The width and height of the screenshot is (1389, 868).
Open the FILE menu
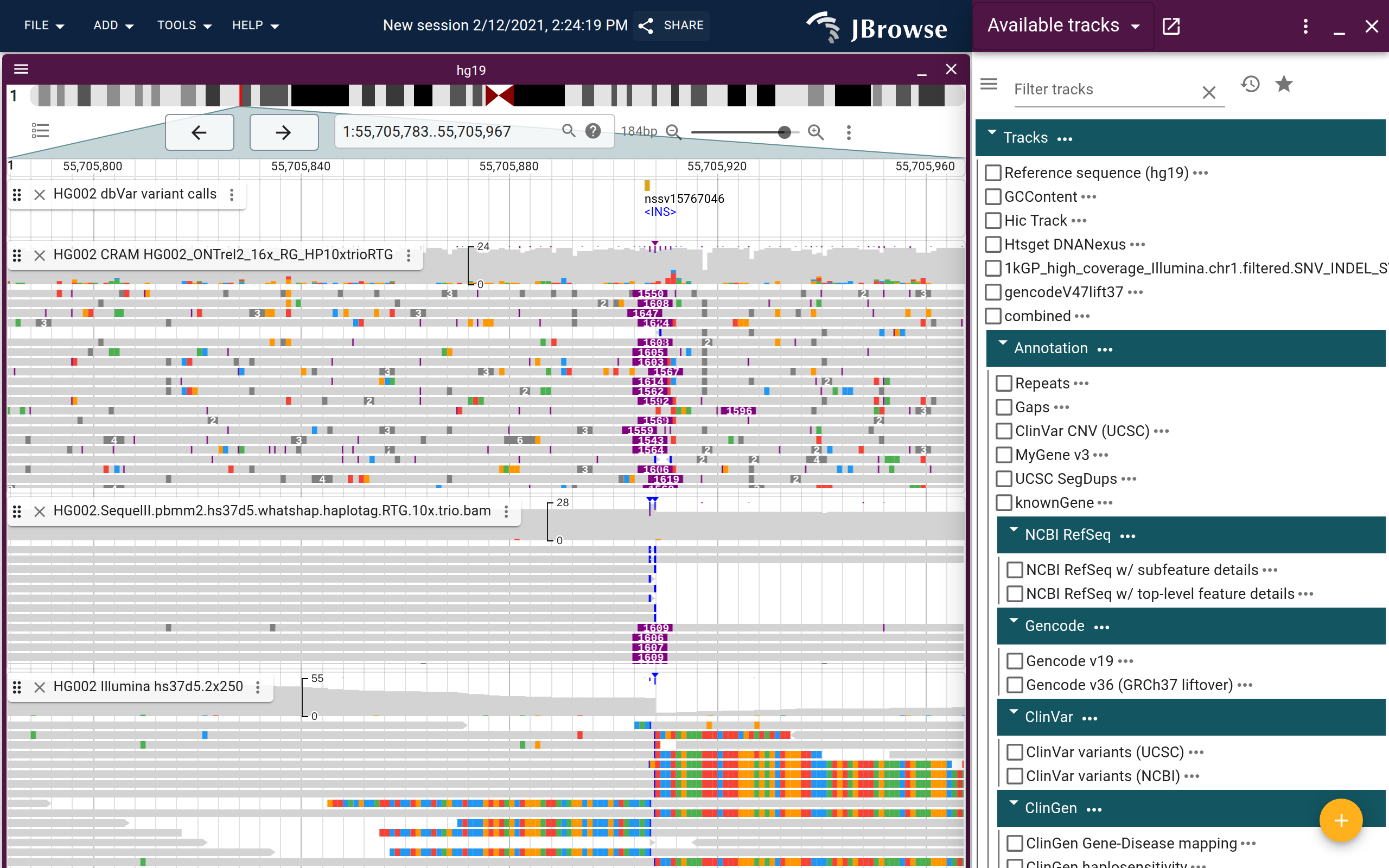pyautogui.click(x=44, y=25)
